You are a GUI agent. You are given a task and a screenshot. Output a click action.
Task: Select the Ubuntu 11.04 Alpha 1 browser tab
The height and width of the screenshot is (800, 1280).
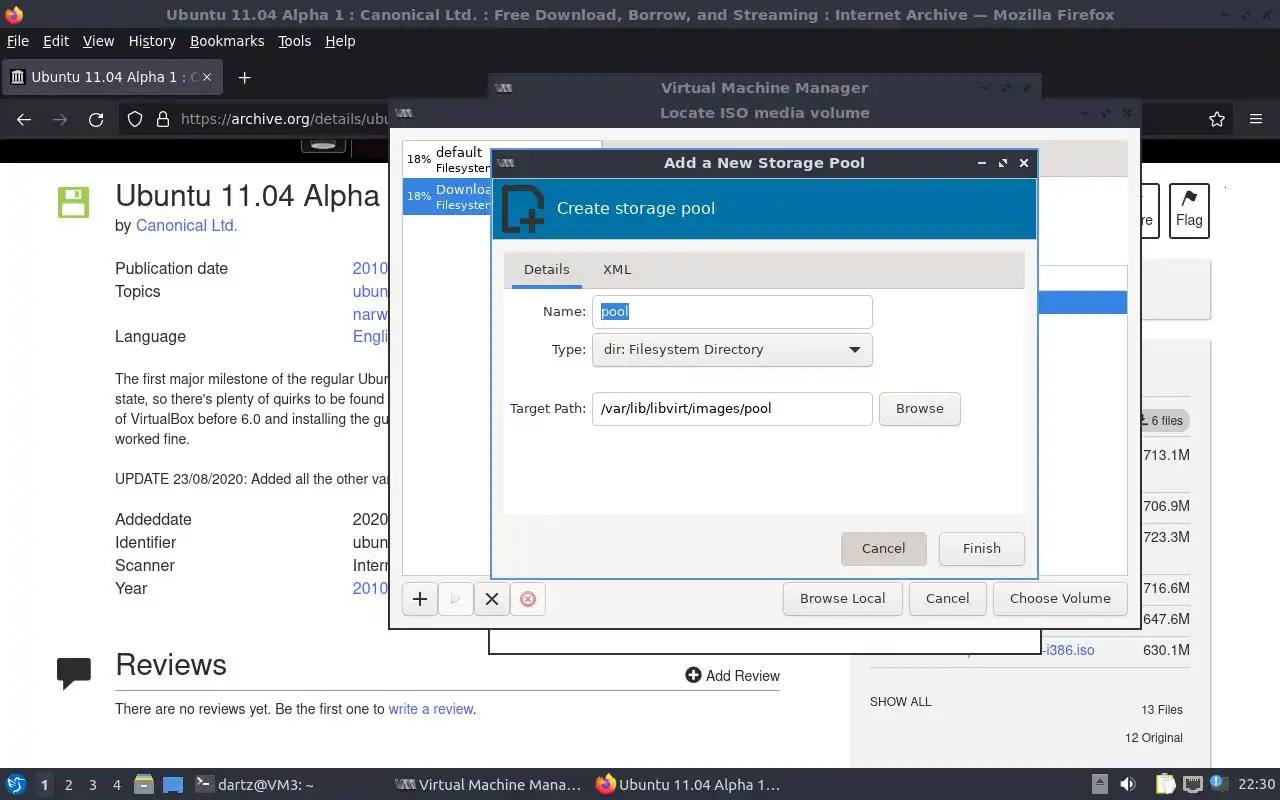(x=110, y=77)
